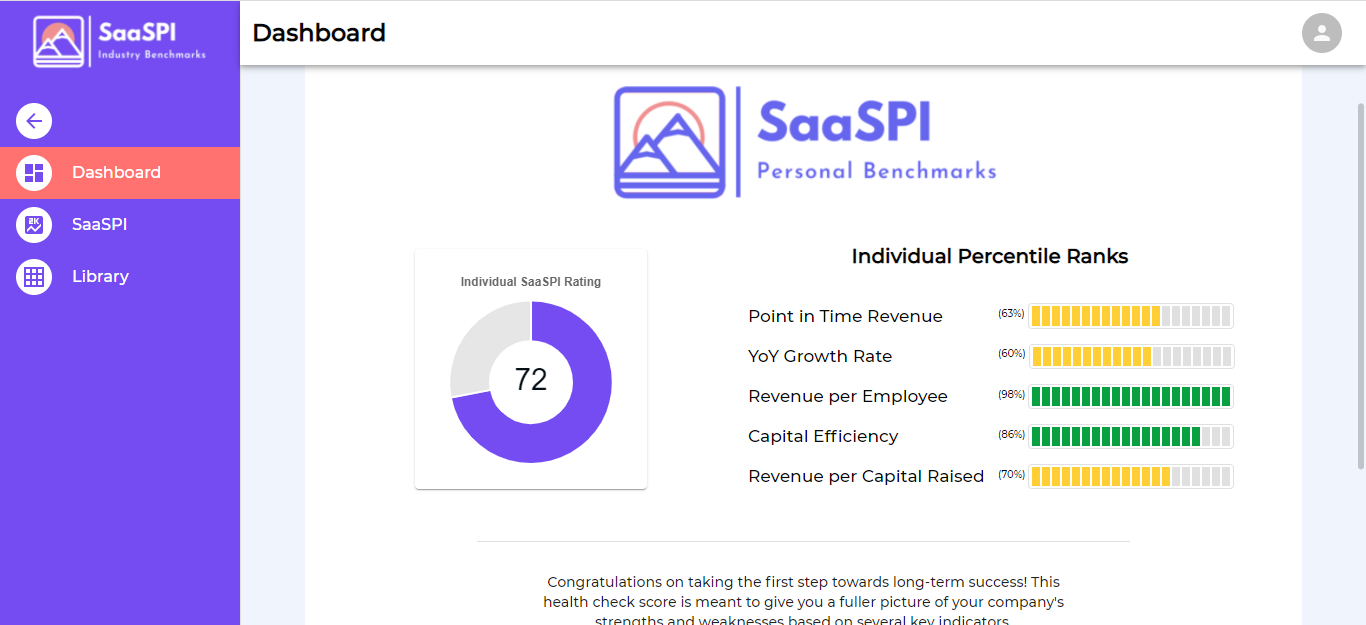Click the page vertical scrollbar
Screen dimensions: 1366x625
click(1360, 285)
